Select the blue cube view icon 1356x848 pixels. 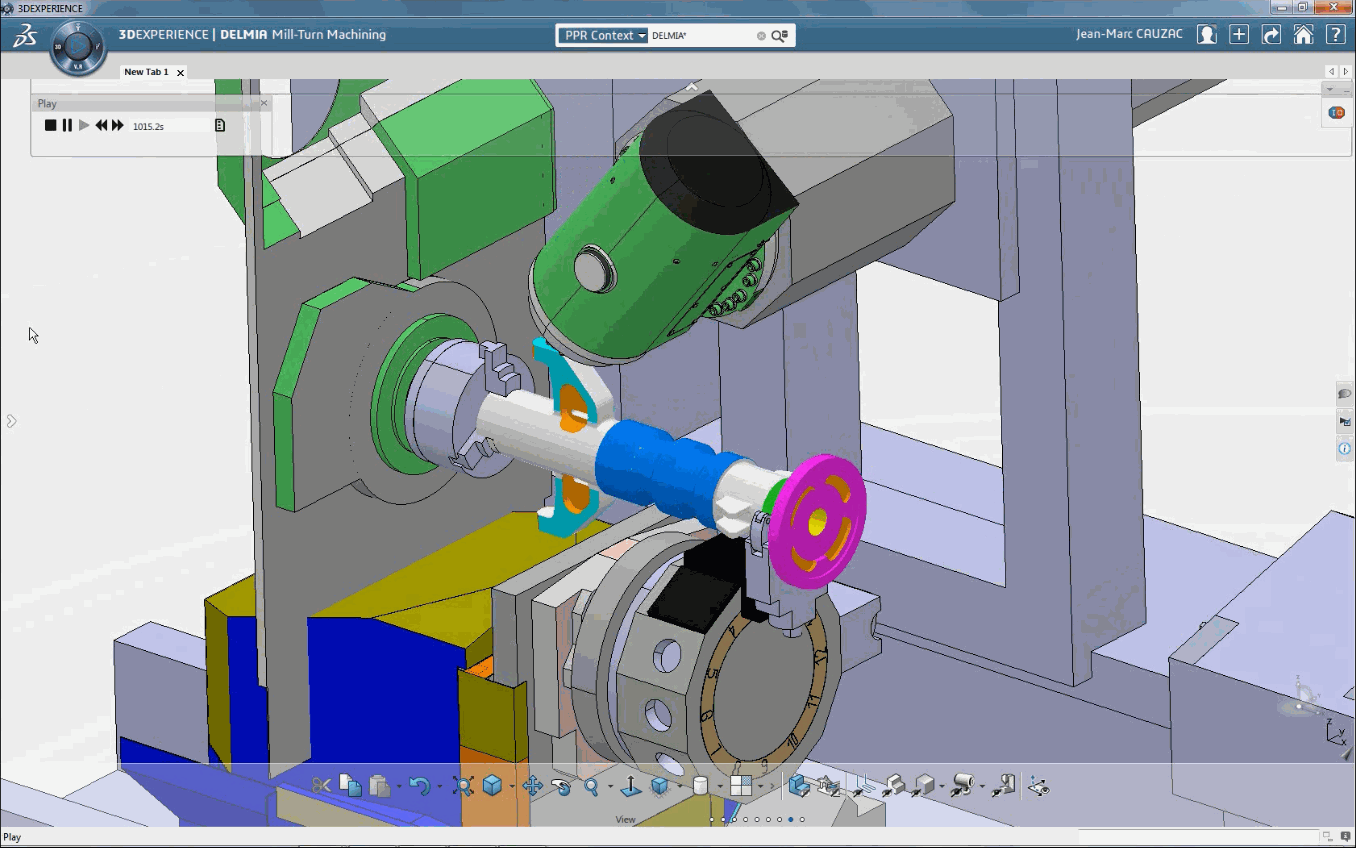[x=492, y=786]
